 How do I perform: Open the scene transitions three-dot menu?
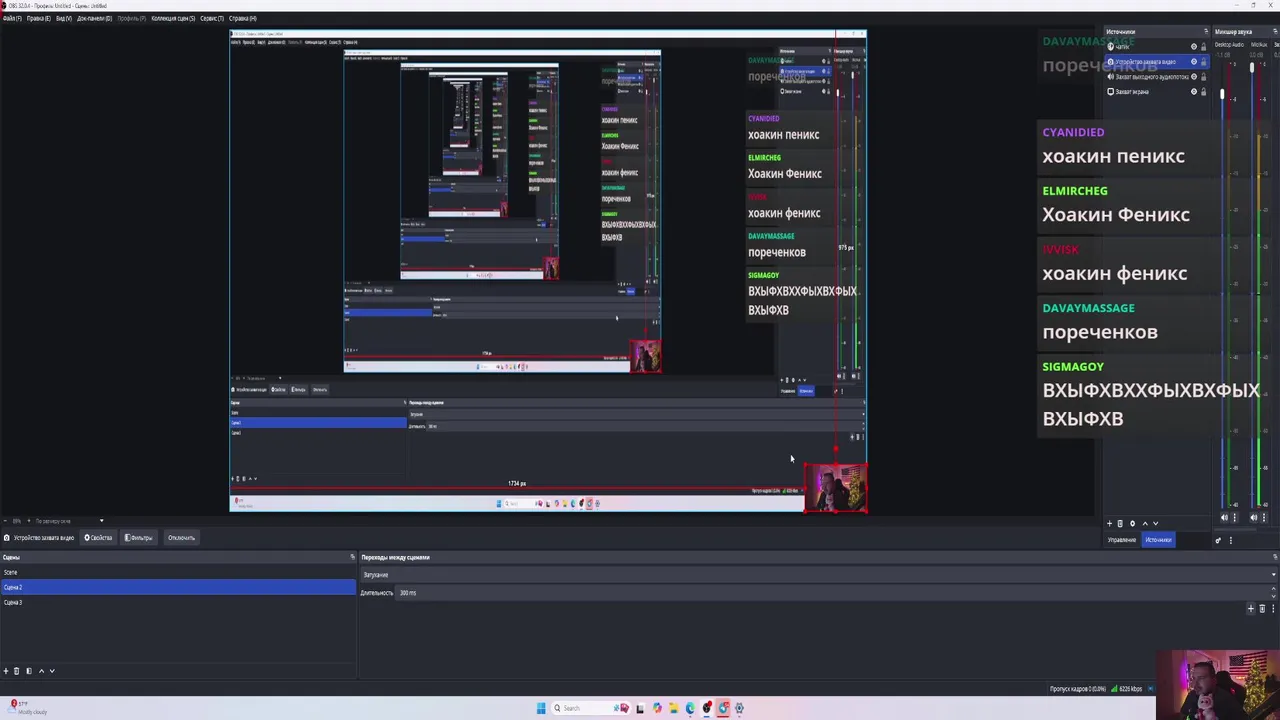coord(1272,609)
